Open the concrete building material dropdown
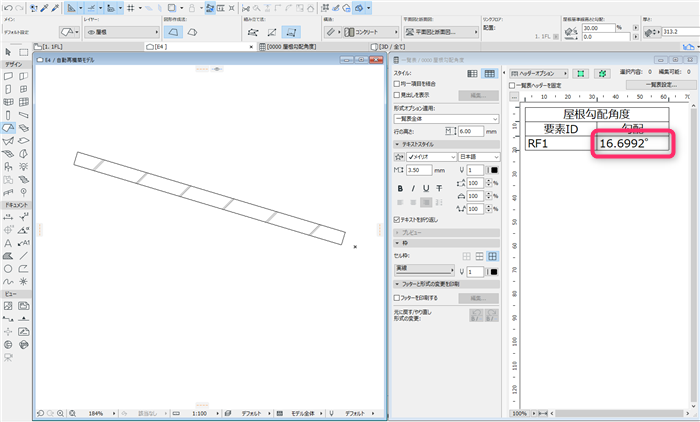 [371, 32]
